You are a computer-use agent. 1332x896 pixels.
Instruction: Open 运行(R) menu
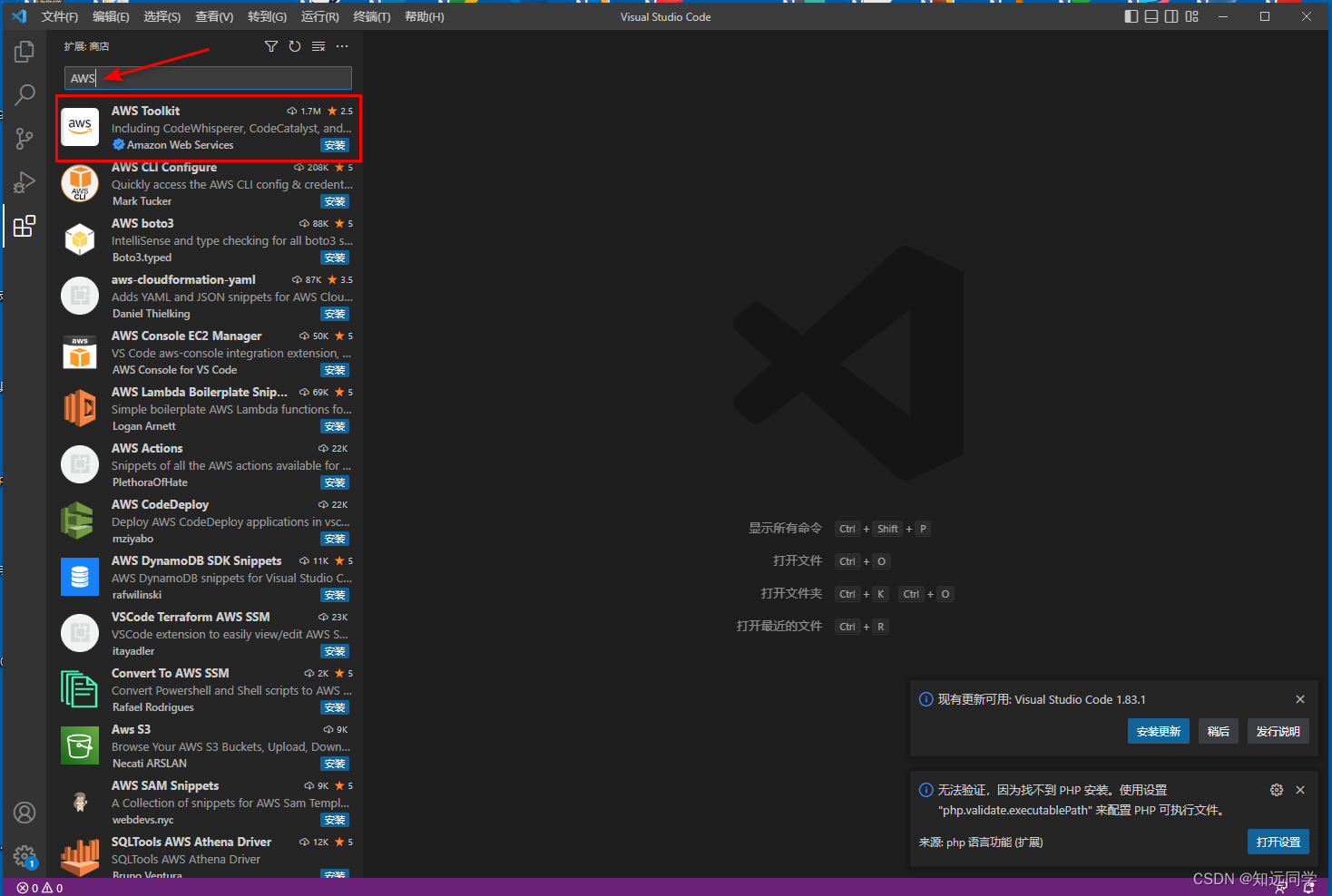(319, 16)
